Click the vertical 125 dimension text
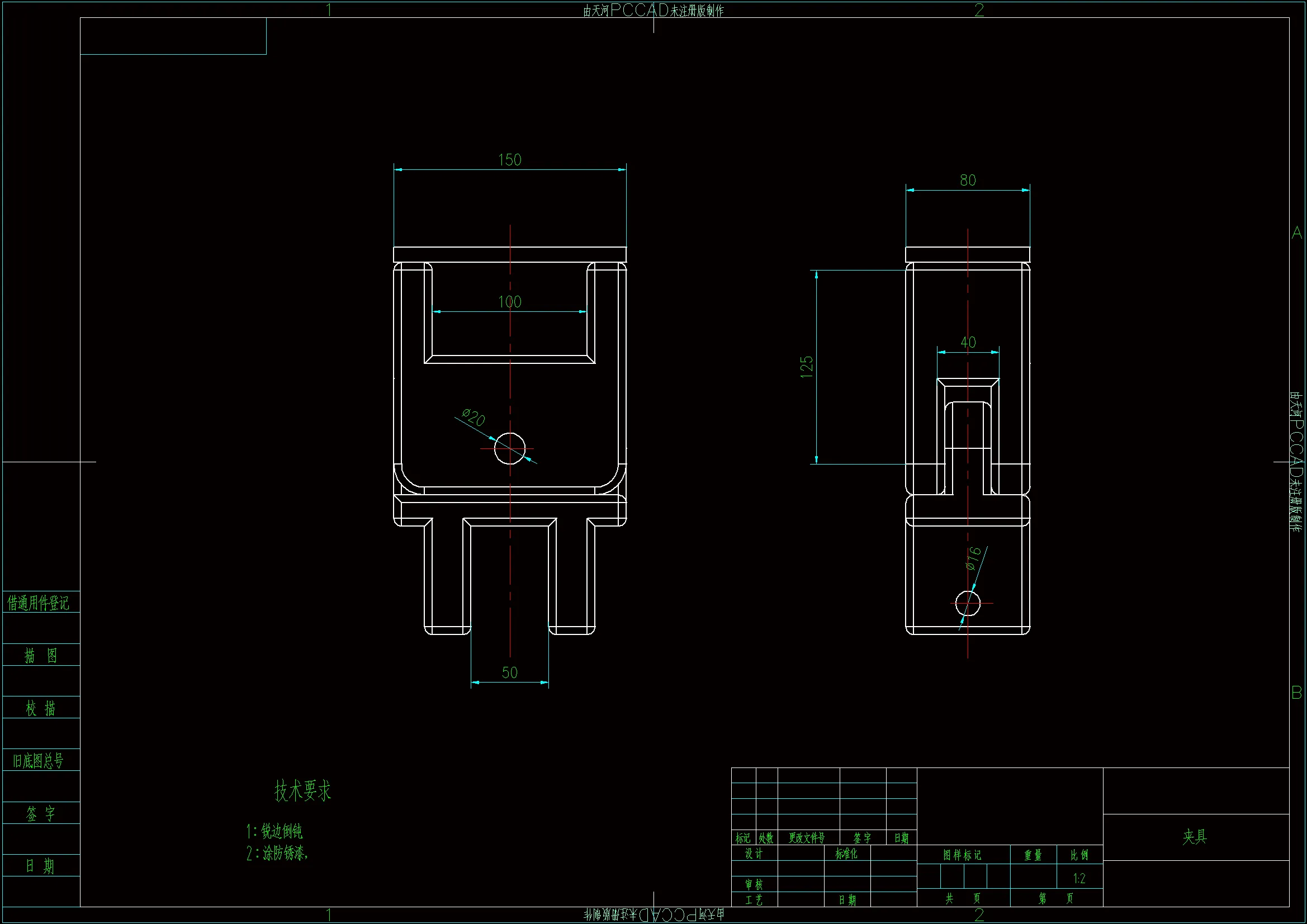 [x=807, y=367]
